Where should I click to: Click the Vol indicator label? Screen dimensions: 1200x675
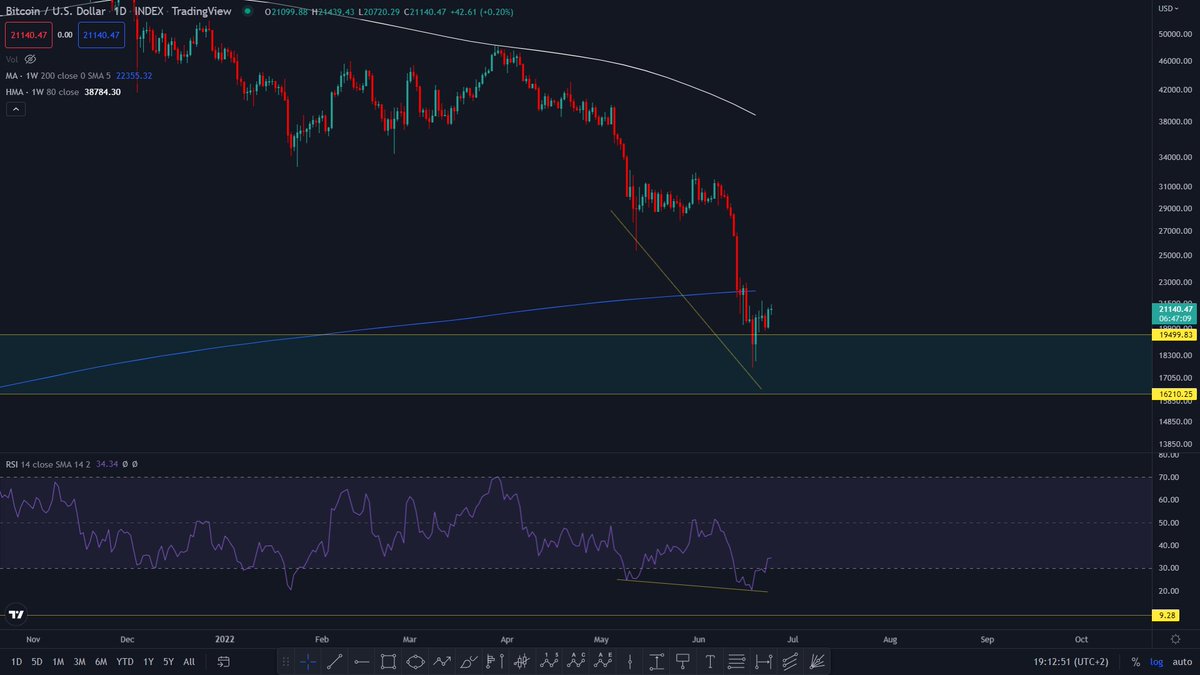point(12,60)
